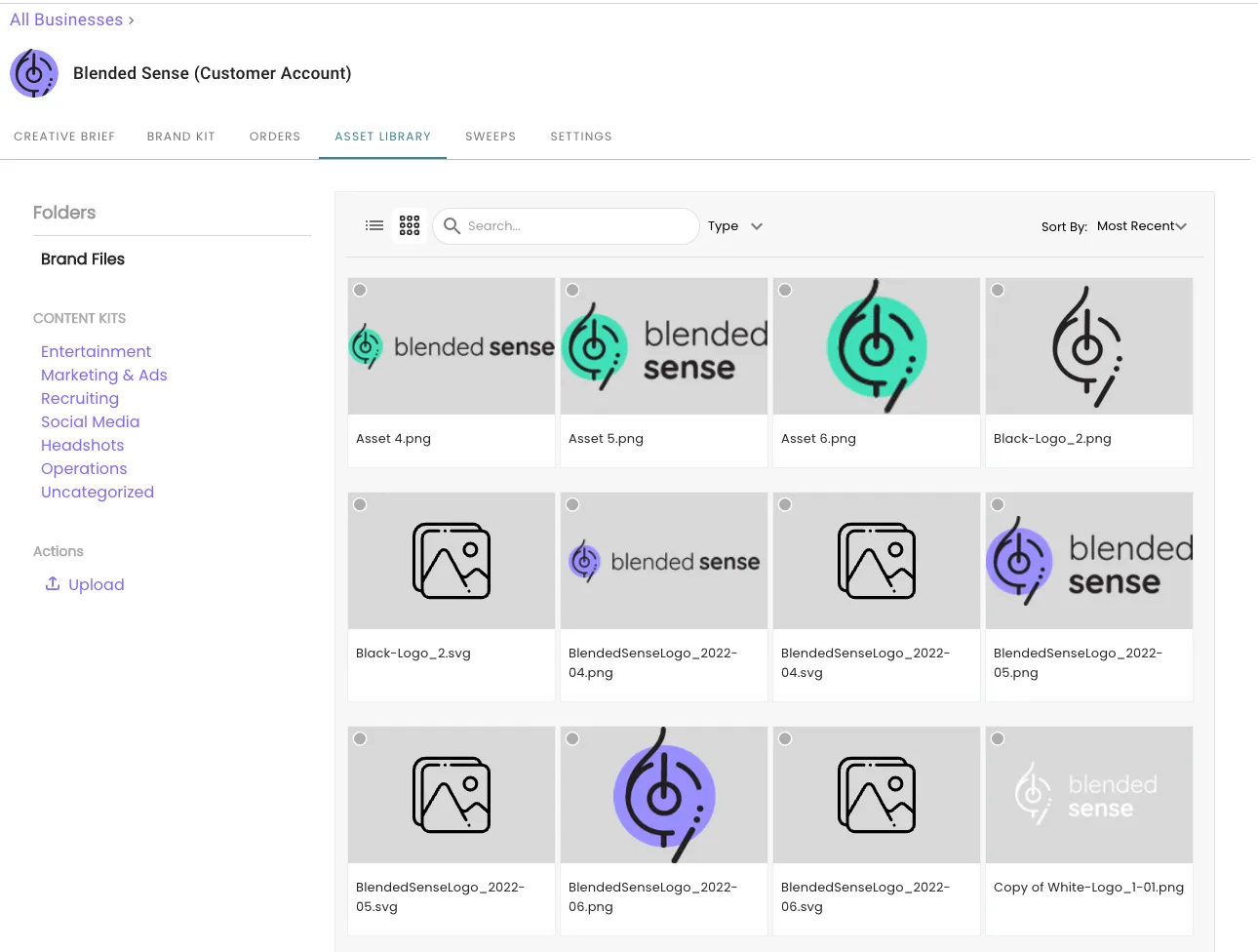Open the Creative Brief tab
The height and width of the screenshot is (952, 1258).
tap(64, 137)
